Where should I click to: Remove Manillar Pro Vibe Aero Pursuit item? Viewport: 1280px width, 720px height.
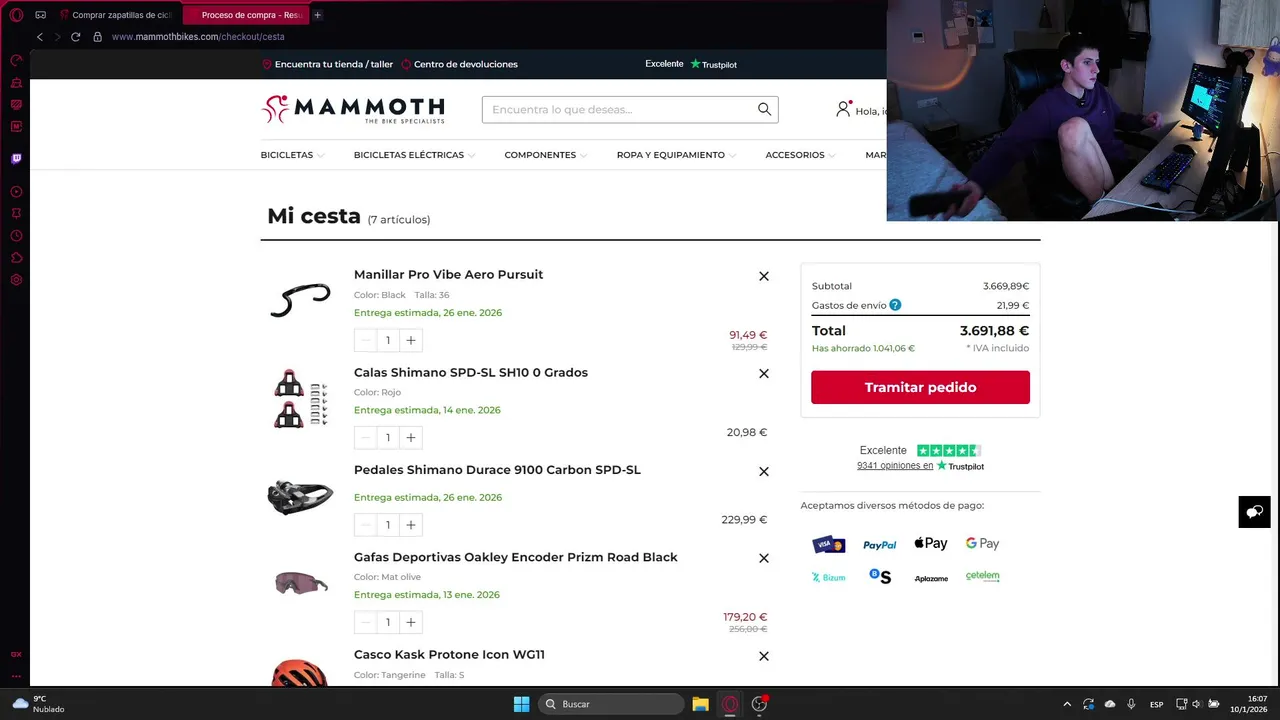[x=764, y=276]
